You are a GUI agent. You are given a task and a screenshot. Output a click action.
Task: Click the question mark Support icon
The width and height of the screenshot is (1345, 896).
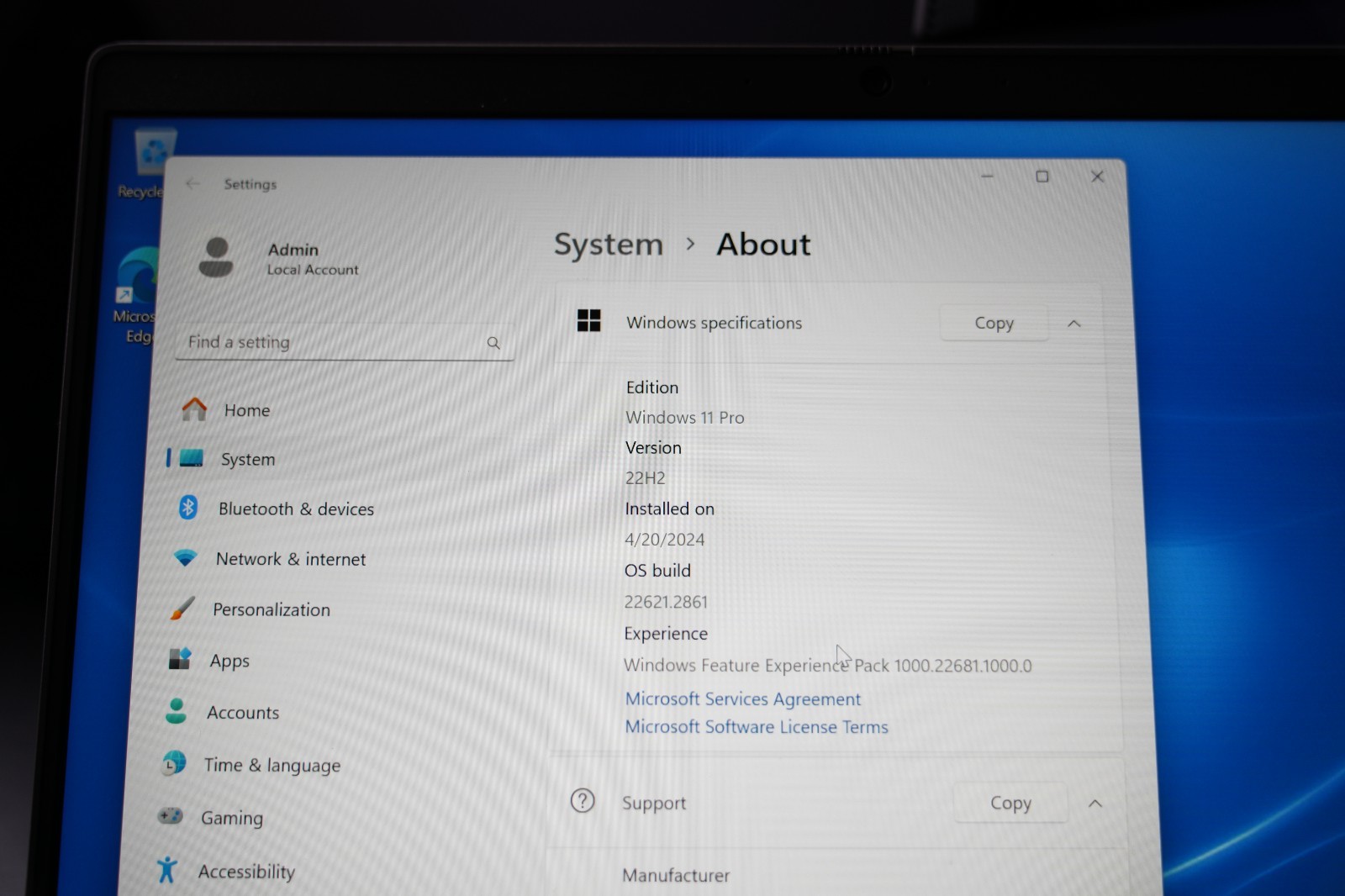[x=583, y=800]
